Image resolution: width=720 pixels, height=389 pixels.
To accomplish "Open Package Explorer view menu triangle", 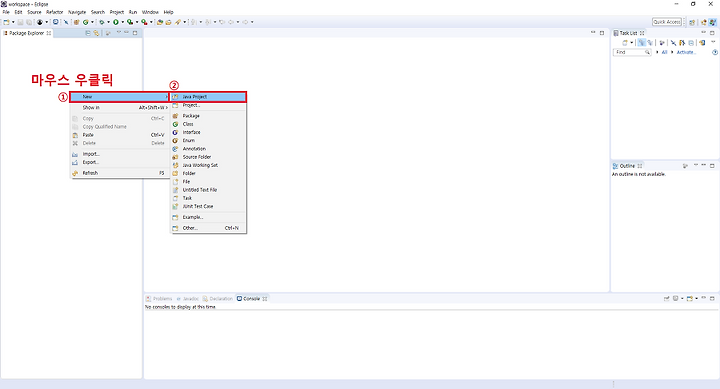I will point(119,33).
